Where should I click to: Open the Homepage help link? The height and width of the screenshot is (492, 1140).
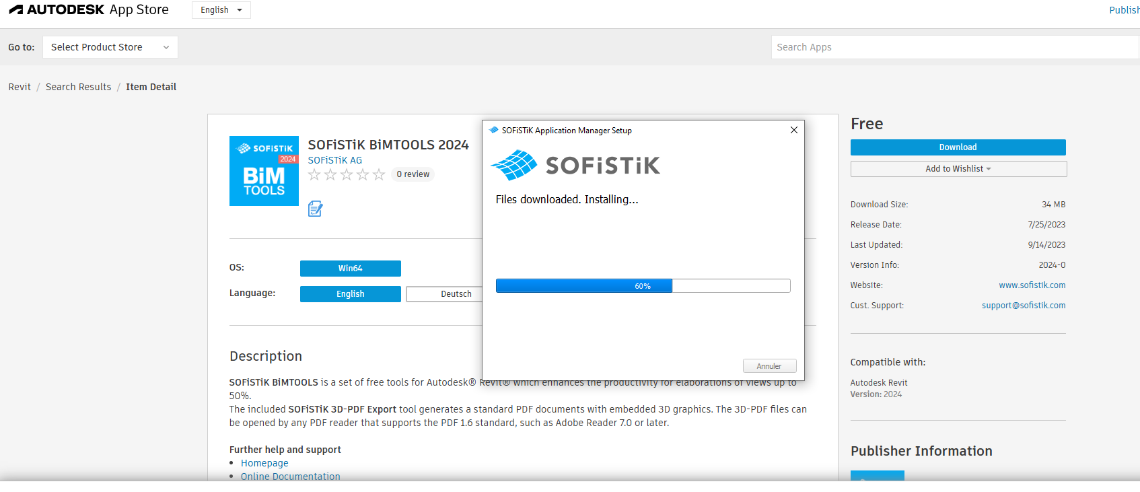pos(265,463)
